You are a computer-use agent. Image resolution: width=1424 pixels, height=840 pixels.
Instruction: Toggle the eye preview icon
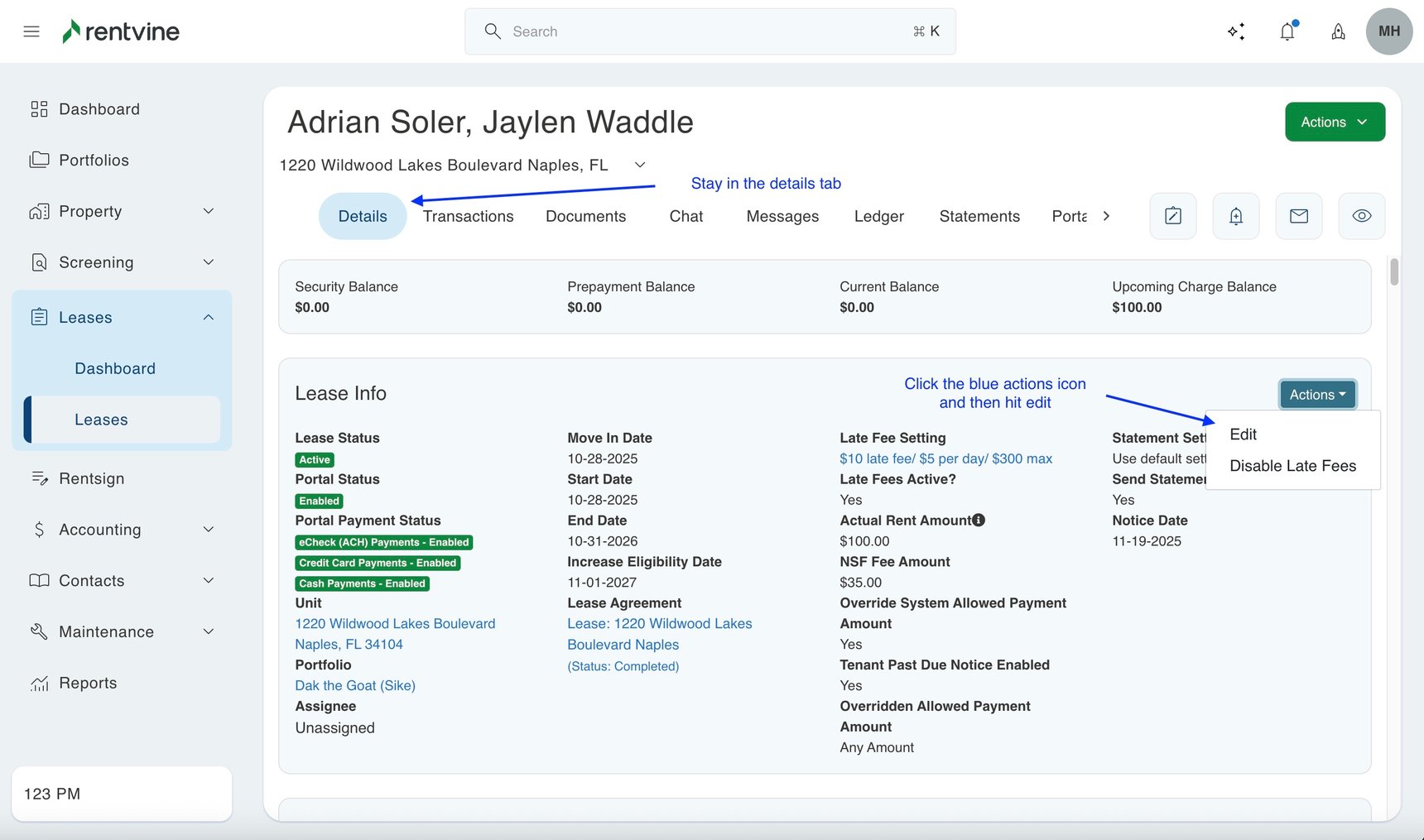tap(1361, 216)
